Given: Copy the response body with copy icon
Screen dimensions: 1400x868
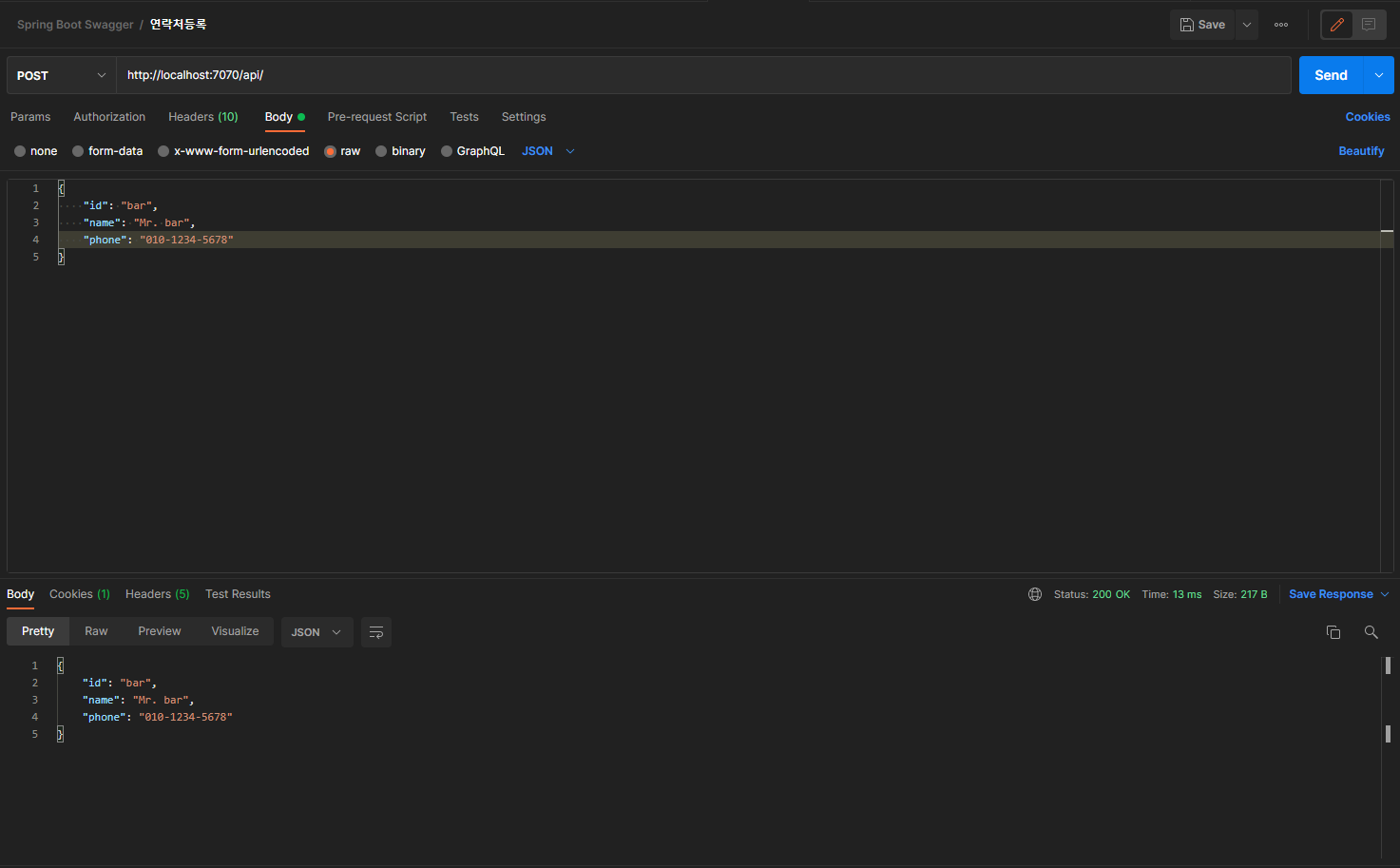Looking at the screenshot, I should tap(1333, 632).
